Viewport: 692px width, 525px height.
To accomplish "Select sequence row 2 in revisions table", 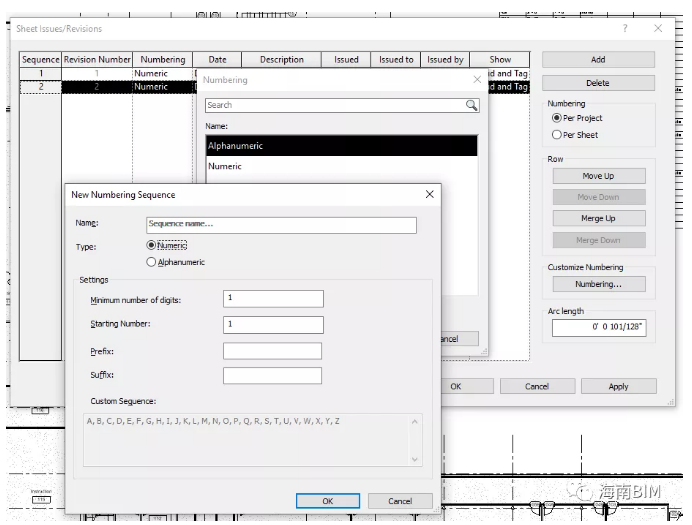I will click(x=41, y=86).
